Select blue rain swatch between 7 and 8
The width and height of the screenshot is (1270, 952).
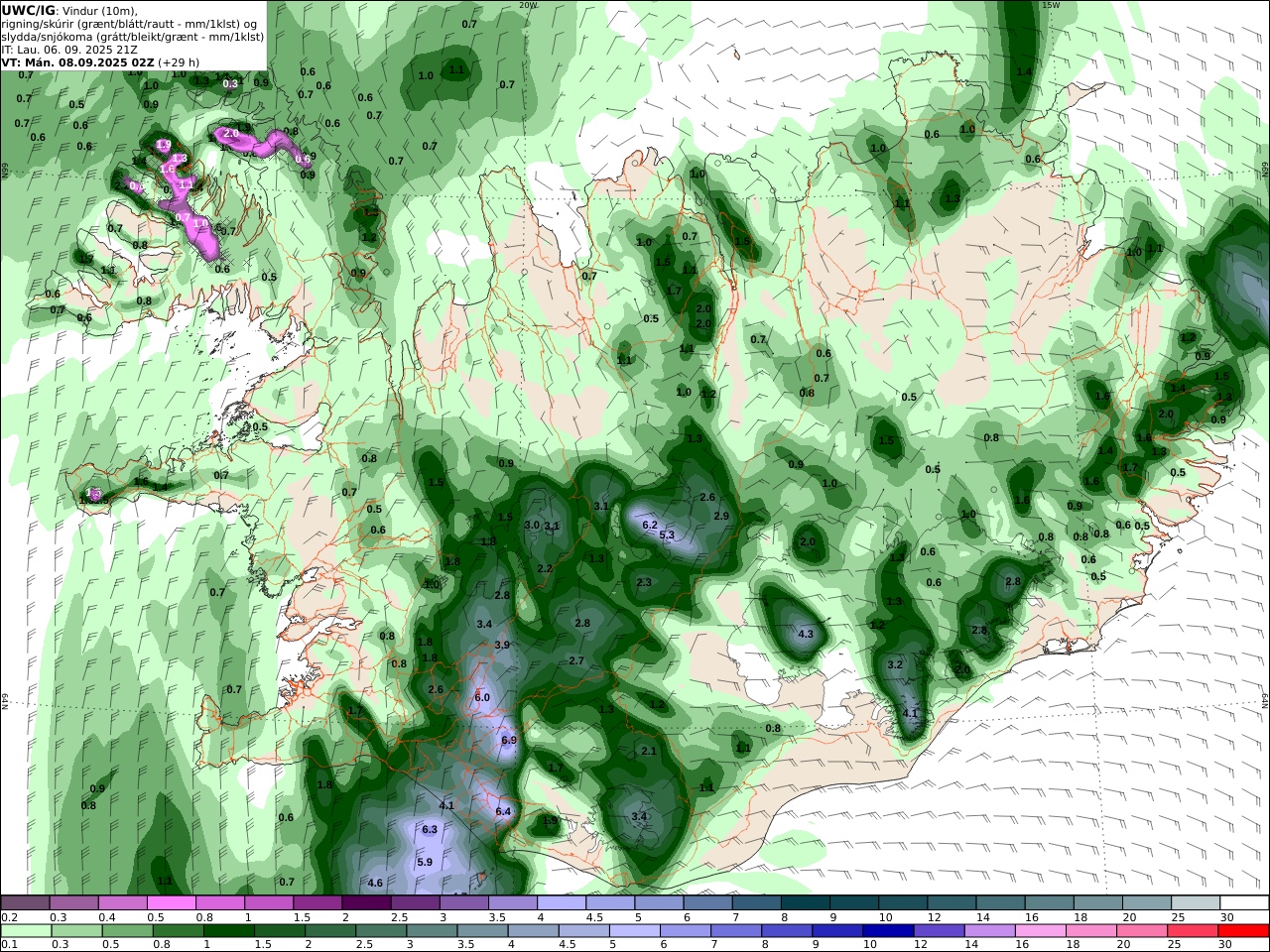coord(735,931)
